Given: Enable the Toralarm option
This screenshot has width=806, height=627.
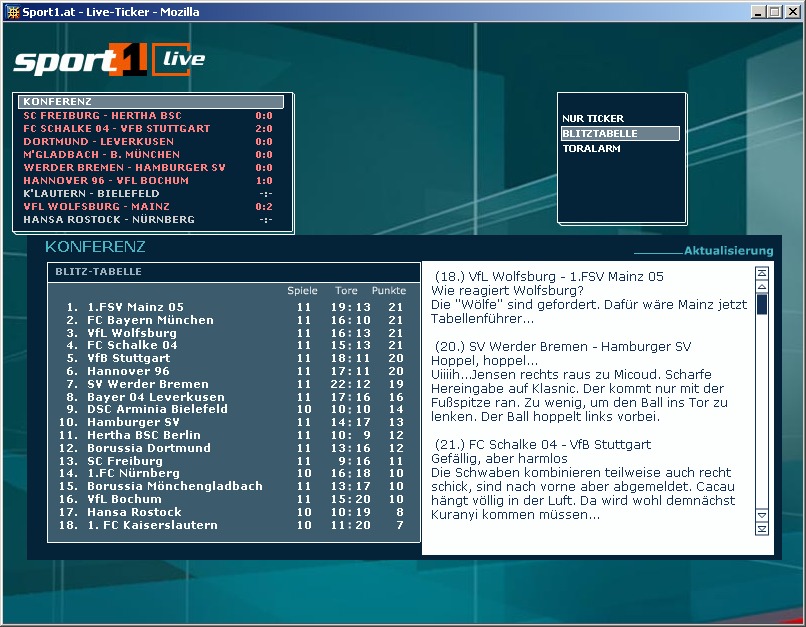Looking at the screenshot, I should click(x=591, y=149).
